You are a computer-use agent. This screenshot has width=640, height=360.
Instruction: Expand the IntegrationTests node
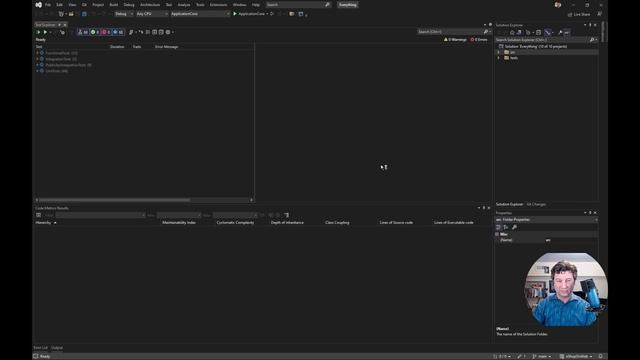[37, 59]
